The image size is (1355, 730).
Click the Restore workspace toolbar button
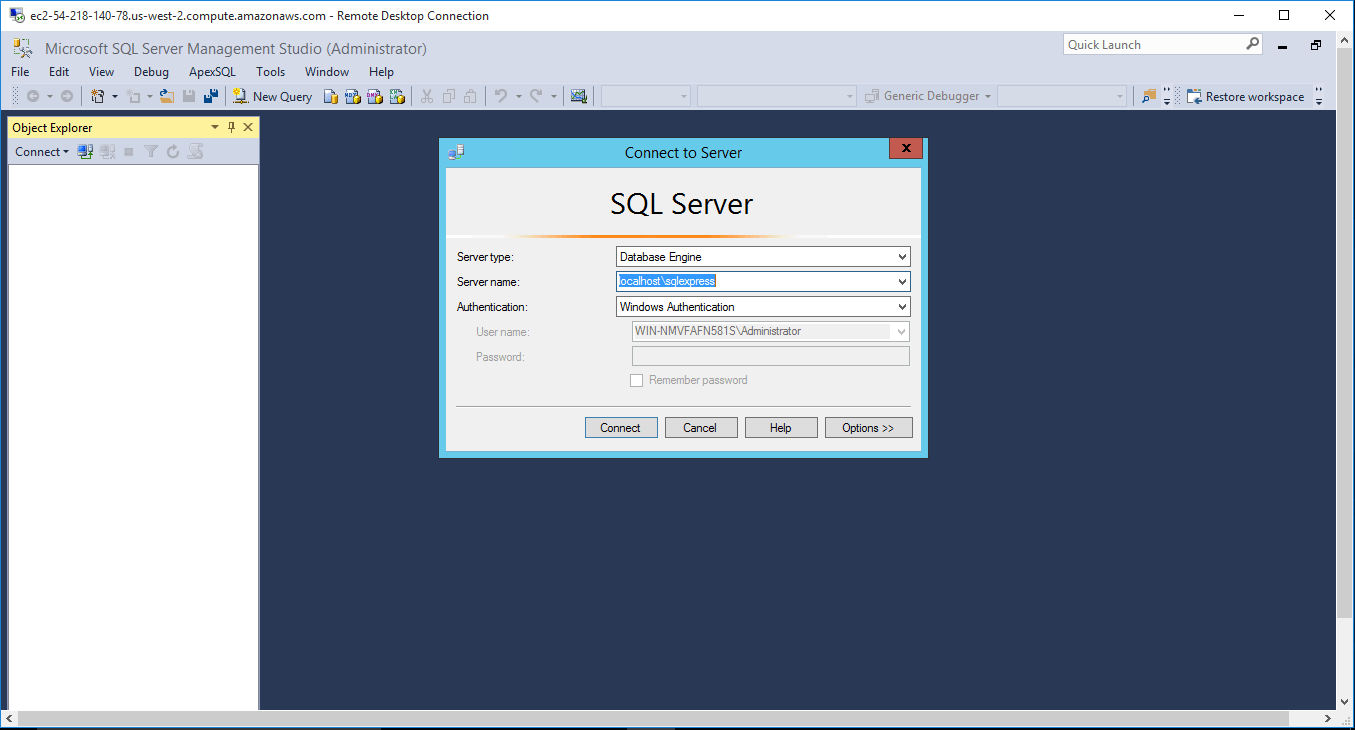coord(1245,97)
